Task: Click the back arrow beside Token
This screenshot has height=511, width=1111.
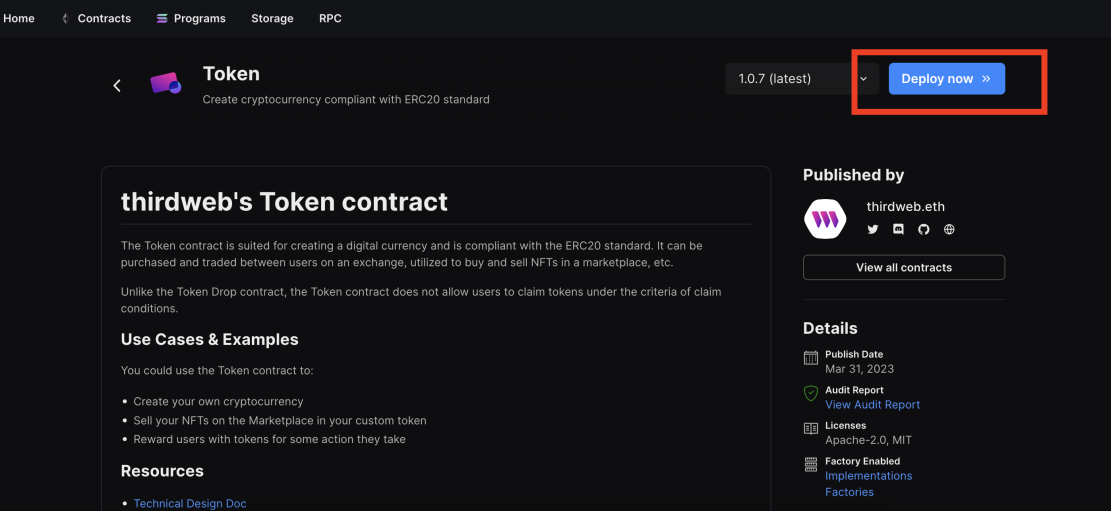Action: click(118, 86)
